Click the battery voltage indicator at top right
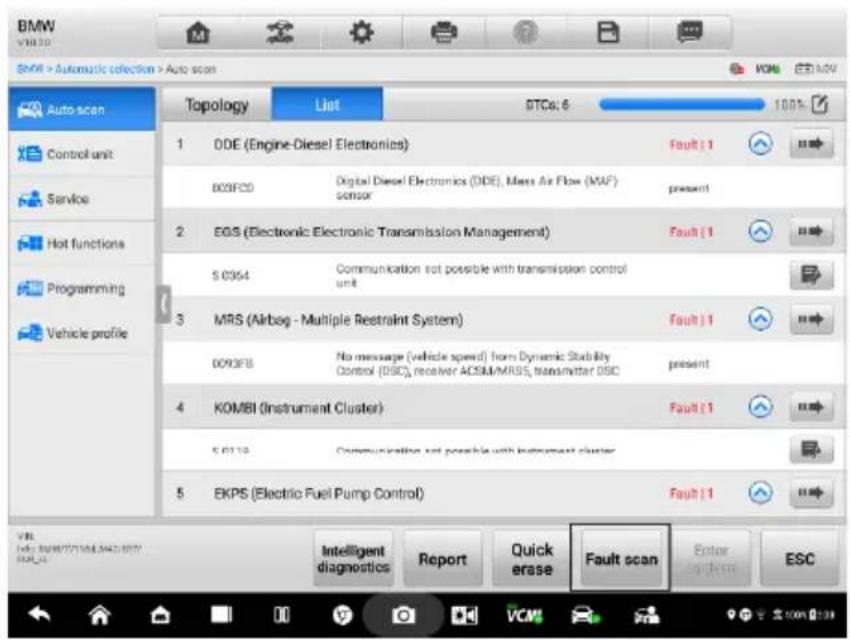The height and width of the screenshot is (640, 850). pyautogui.click(x=815, y=69)
